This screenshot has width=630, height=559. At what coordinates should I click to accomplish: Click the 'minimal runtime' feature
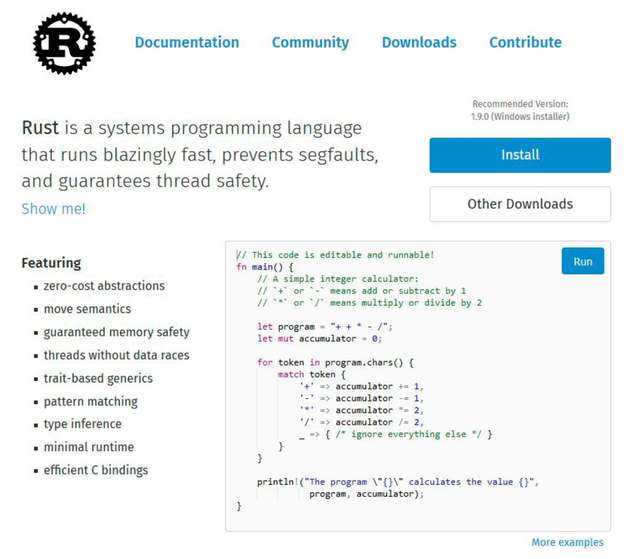pyautogui.click(x=89, y=447)
